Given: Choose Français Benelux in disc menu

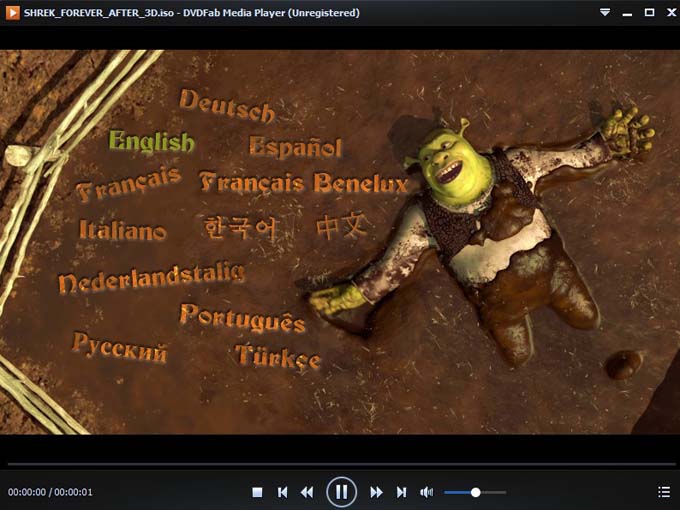Looking at the screenshot, I should pos(304,183).
